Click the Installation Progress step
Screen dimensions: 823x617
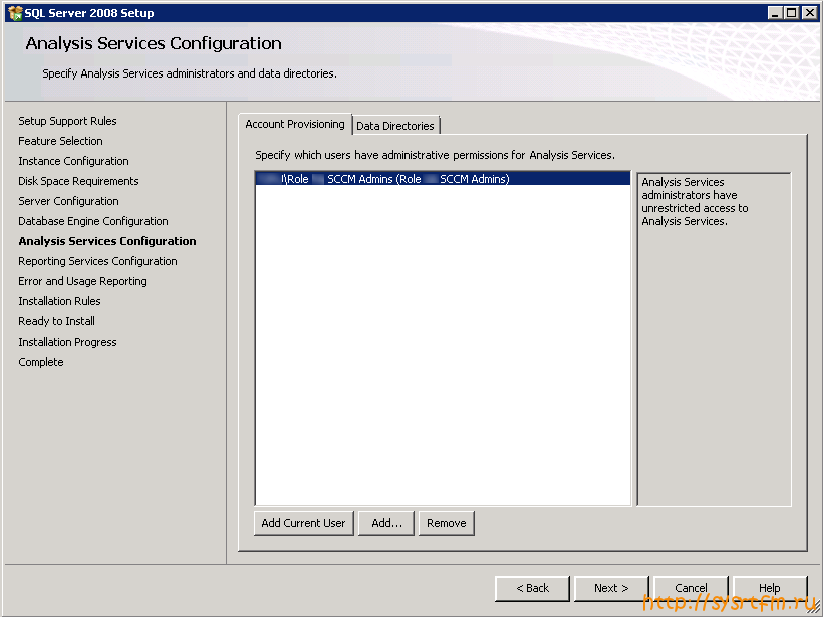pyautogui.click(x=67, y=342)
